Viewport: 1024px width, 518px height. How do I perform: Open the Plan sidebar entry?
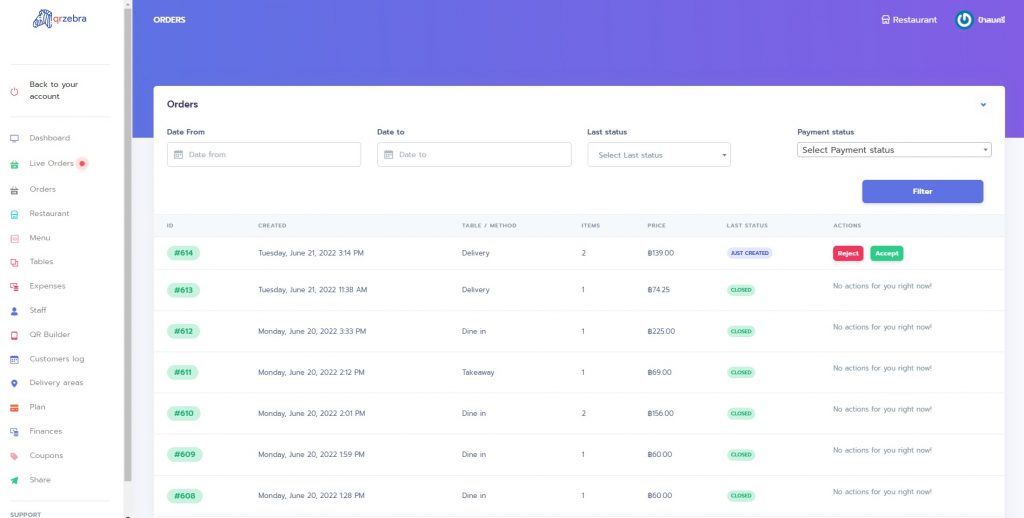37,407
